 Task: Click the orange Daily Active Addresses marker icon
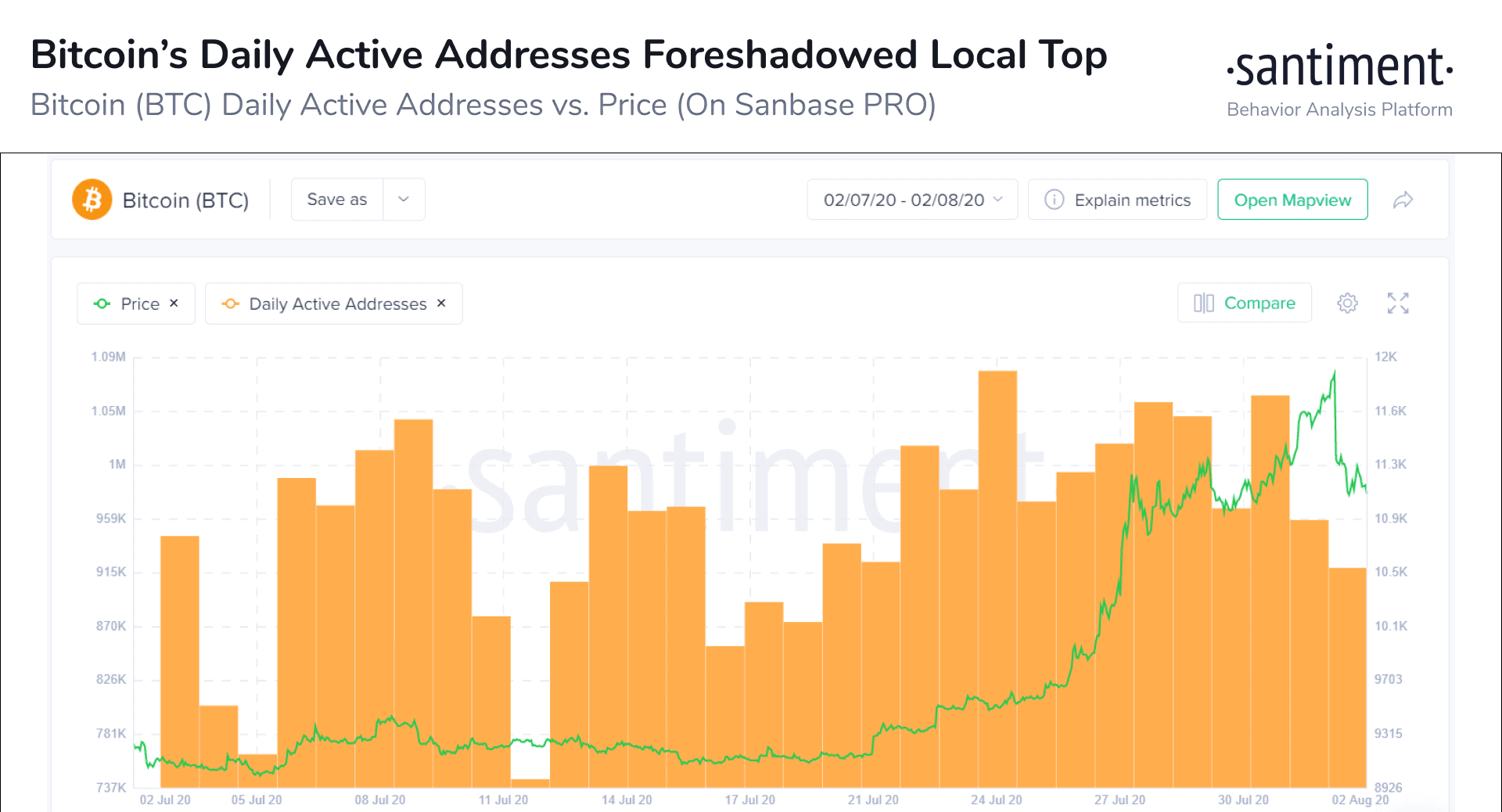(231, 304)
